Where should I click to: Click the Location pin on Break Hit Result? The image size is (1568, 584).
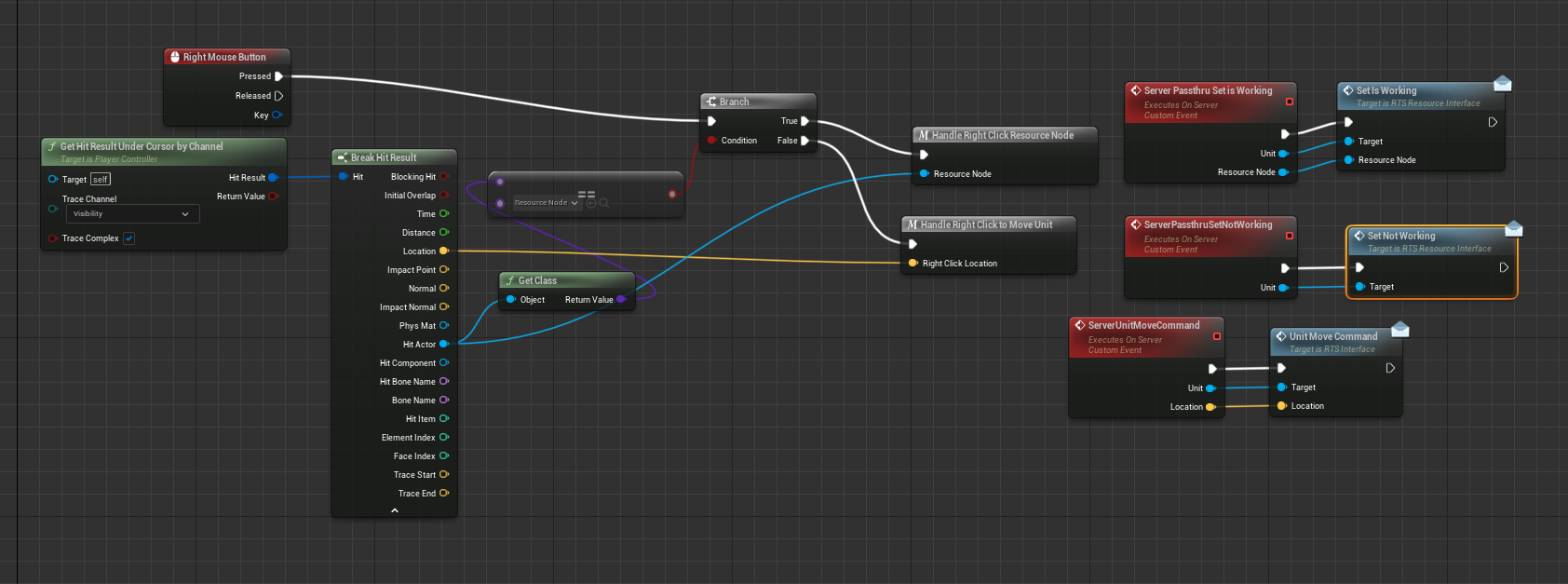pyautogui.click(x=444, y=251)
